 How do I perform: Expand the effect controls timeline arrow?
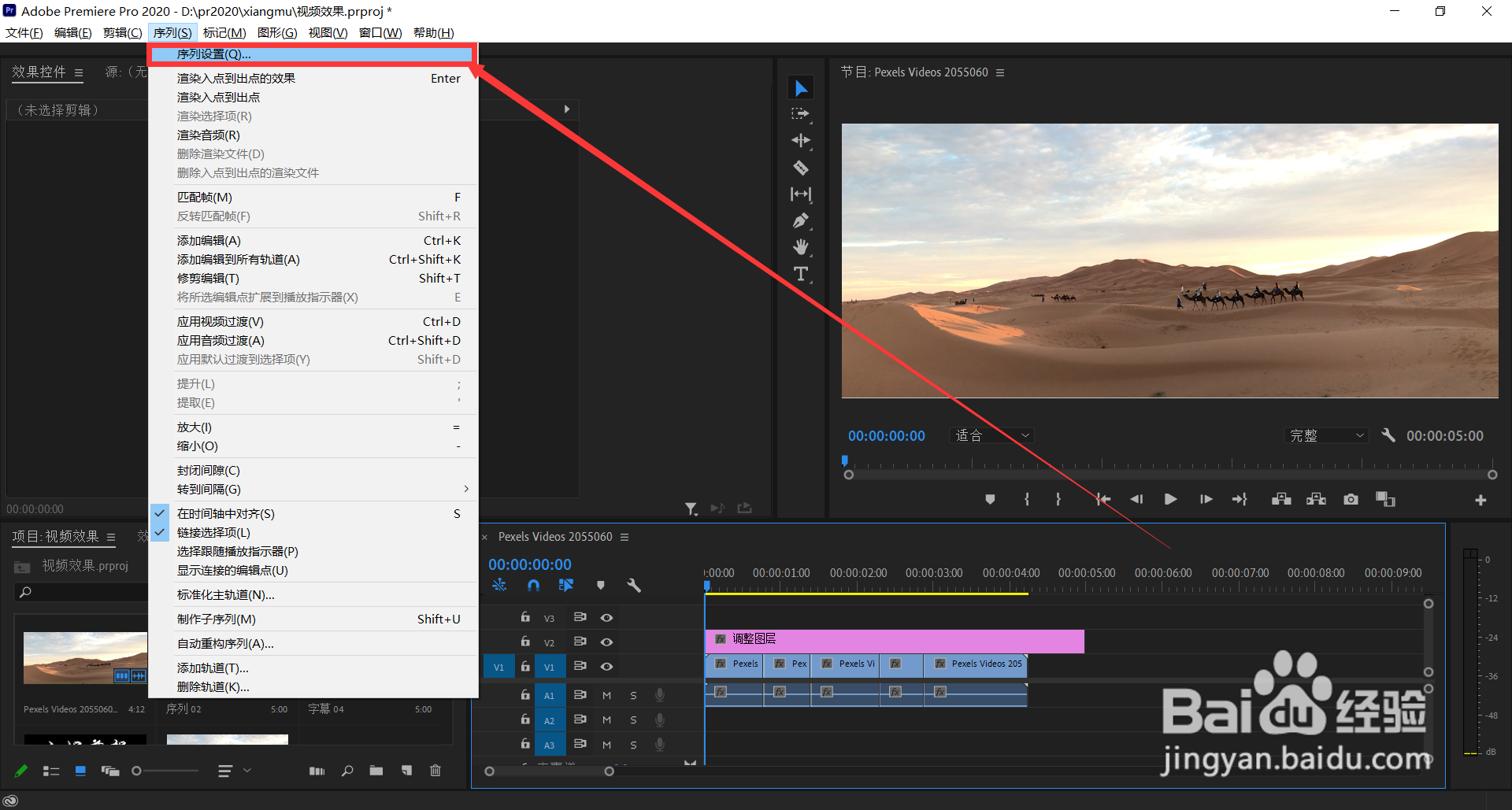(x=566, y=109)
